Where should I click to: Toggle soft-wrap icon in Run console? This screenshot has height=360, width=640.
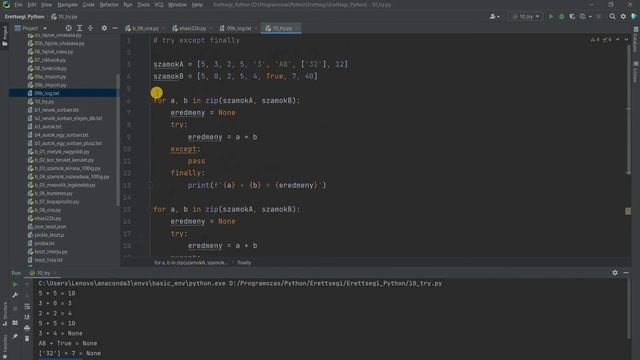[x=27, y=306]
